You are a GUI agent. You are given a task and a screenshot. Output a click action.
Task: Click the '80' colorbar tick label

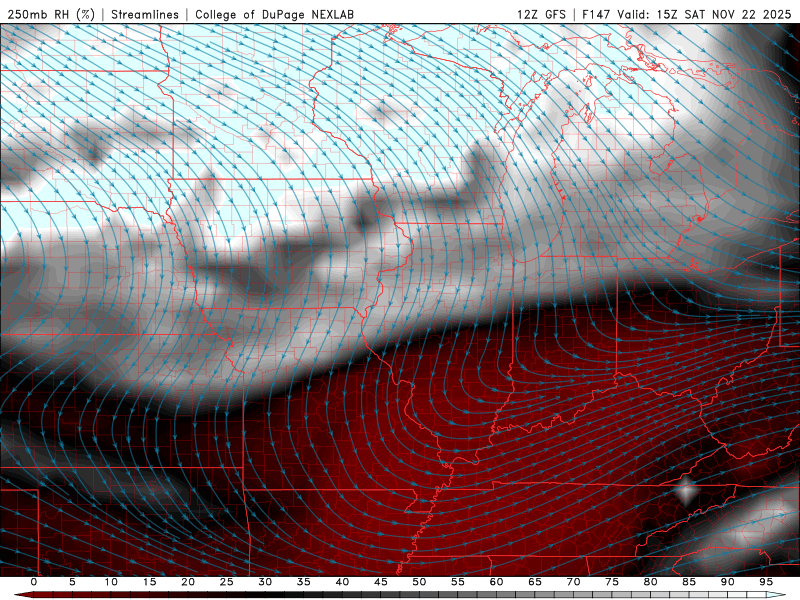(x=651, y=582)
